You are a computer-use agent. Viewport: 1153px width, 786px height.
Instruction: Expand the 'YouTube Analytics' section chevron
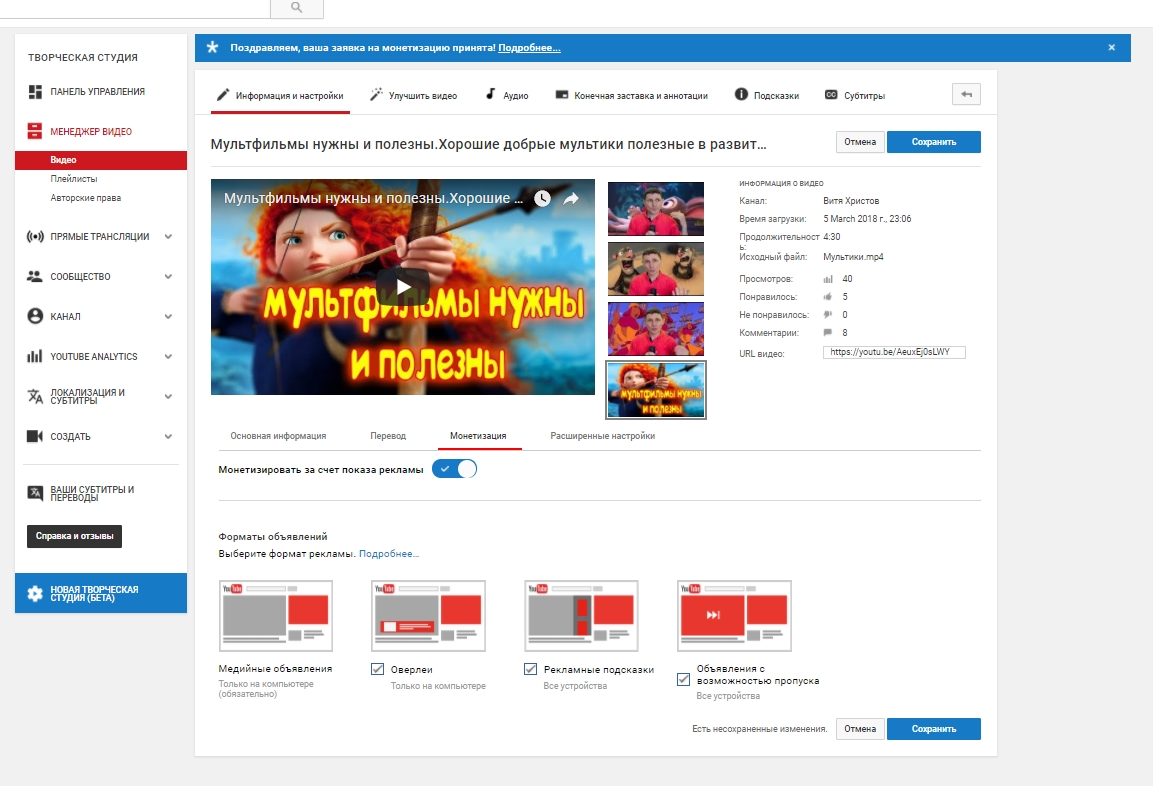(x=168, y=356)
